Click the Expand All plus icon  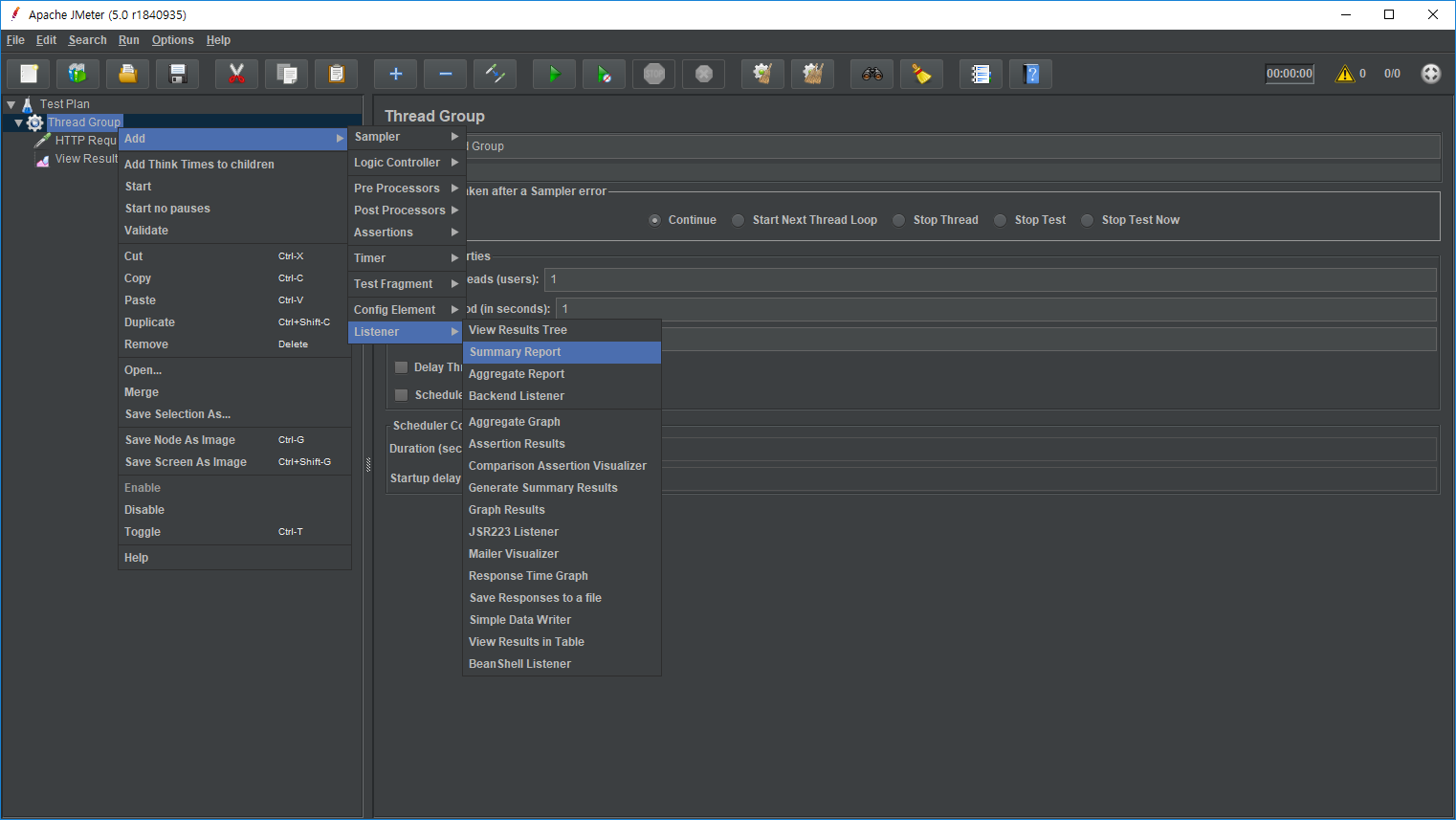click(x=396, y=74)
